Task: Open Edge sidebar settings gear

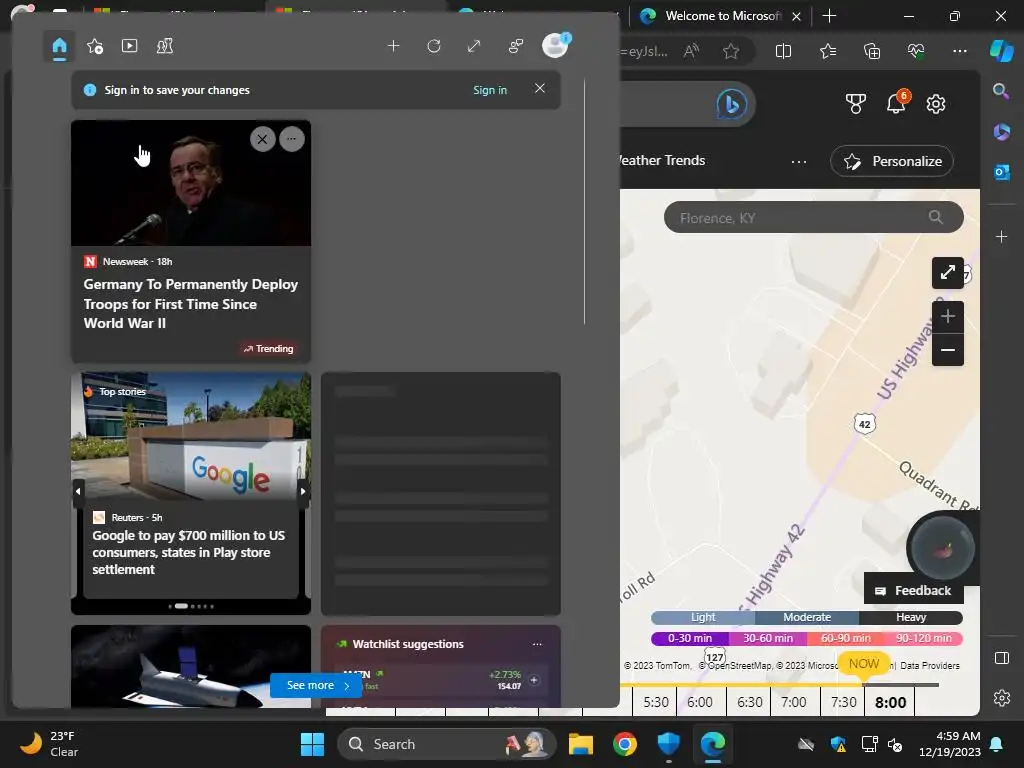Action: [1001, 698]
